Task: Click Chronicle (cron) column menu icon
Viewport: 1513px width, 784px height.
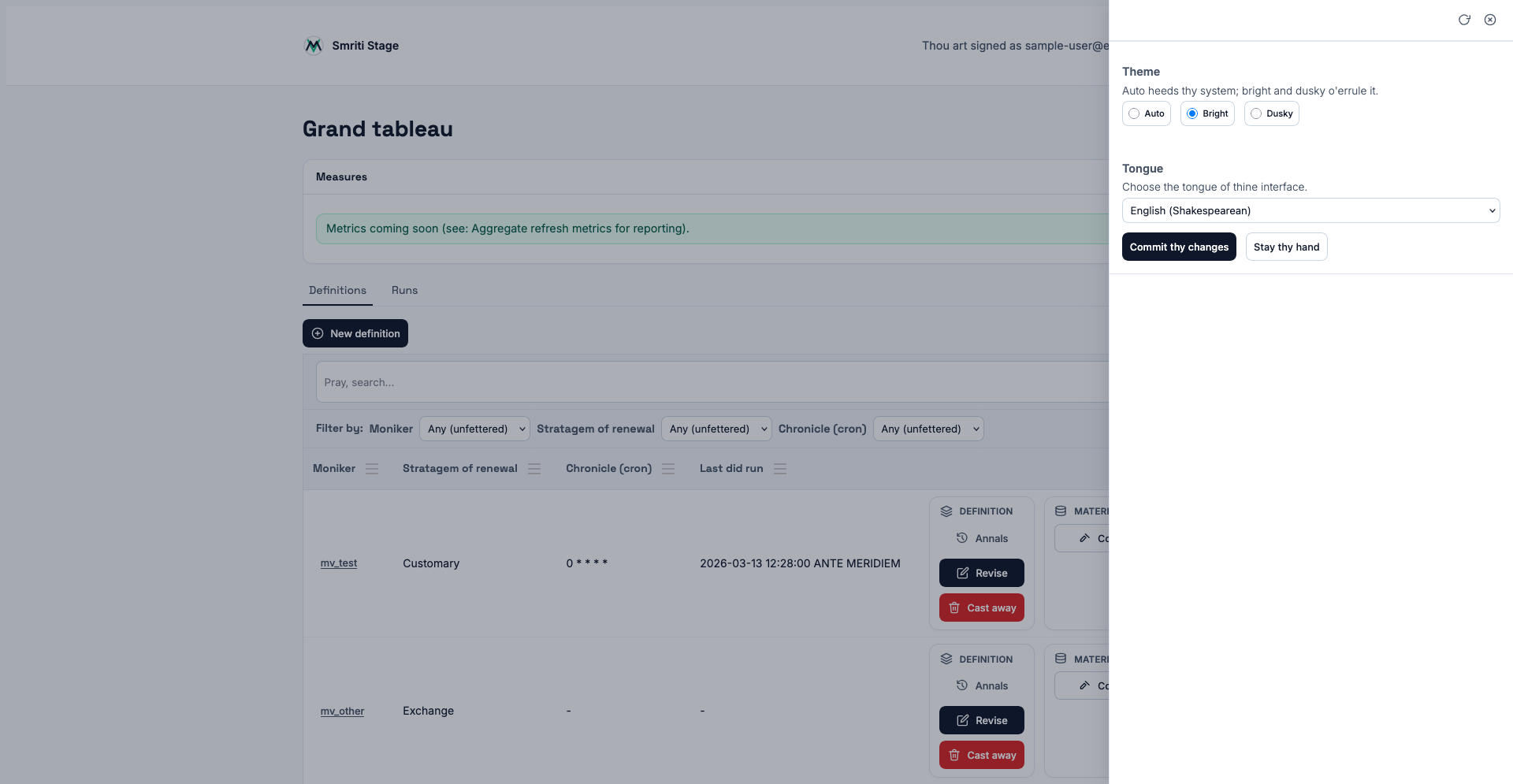Action: 668,469
